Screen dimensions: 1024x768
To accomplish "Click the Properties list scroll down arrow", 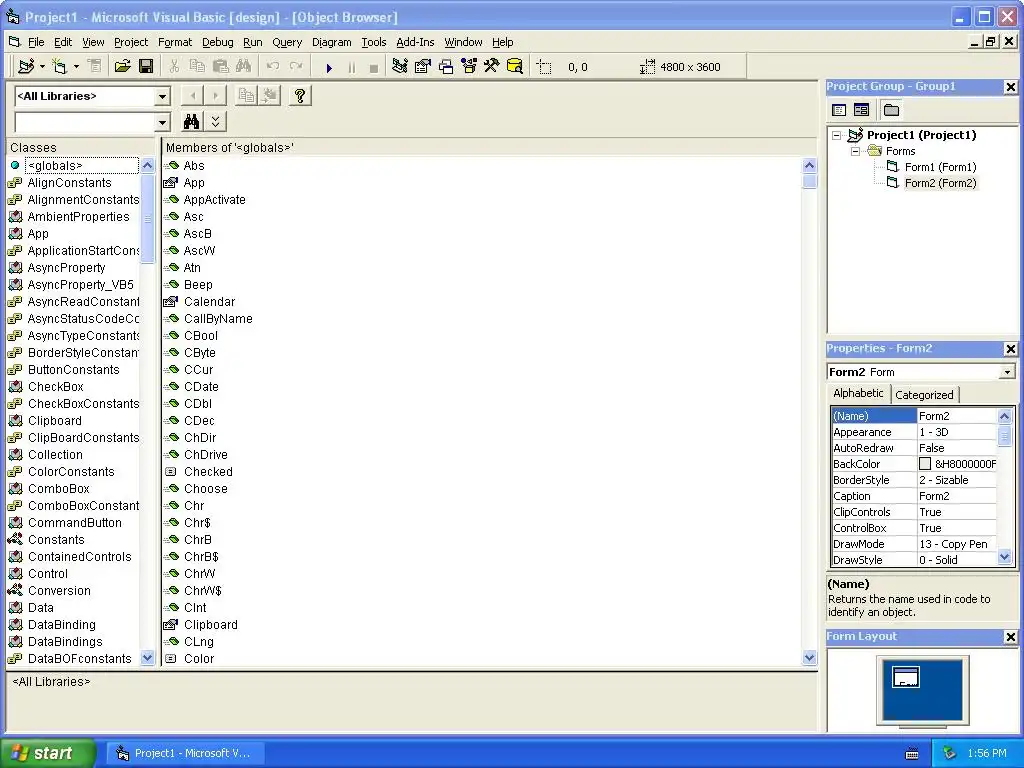I will click(x=1004, y=558).
